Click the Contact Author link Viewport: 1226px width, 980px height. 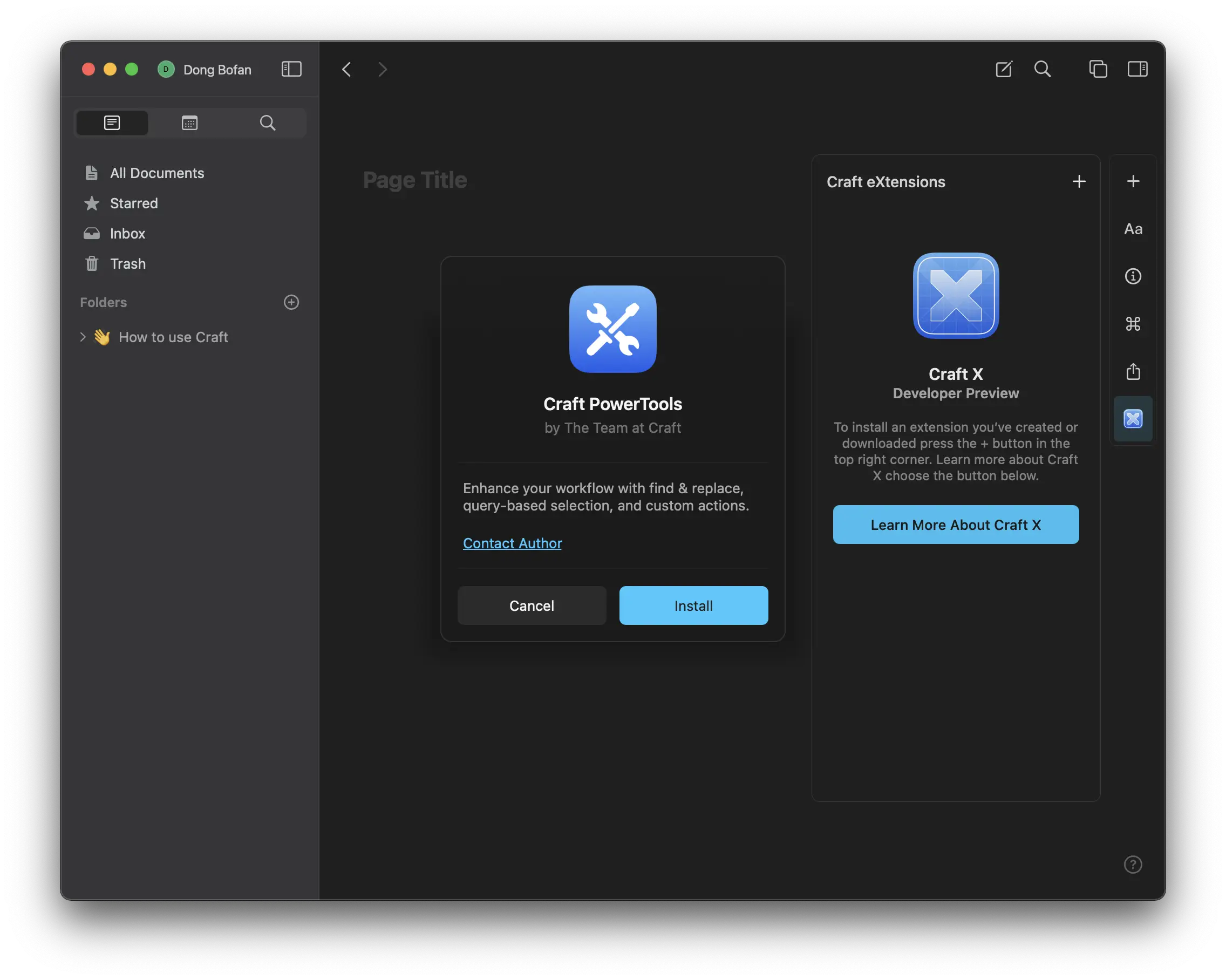pos(512,543)
